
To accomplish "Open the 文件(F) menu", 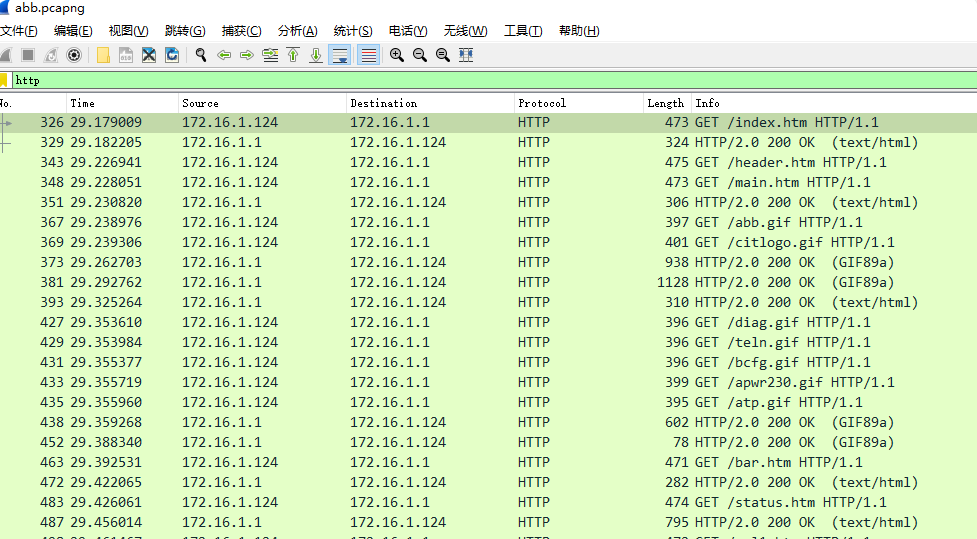I will pos(19,31).
